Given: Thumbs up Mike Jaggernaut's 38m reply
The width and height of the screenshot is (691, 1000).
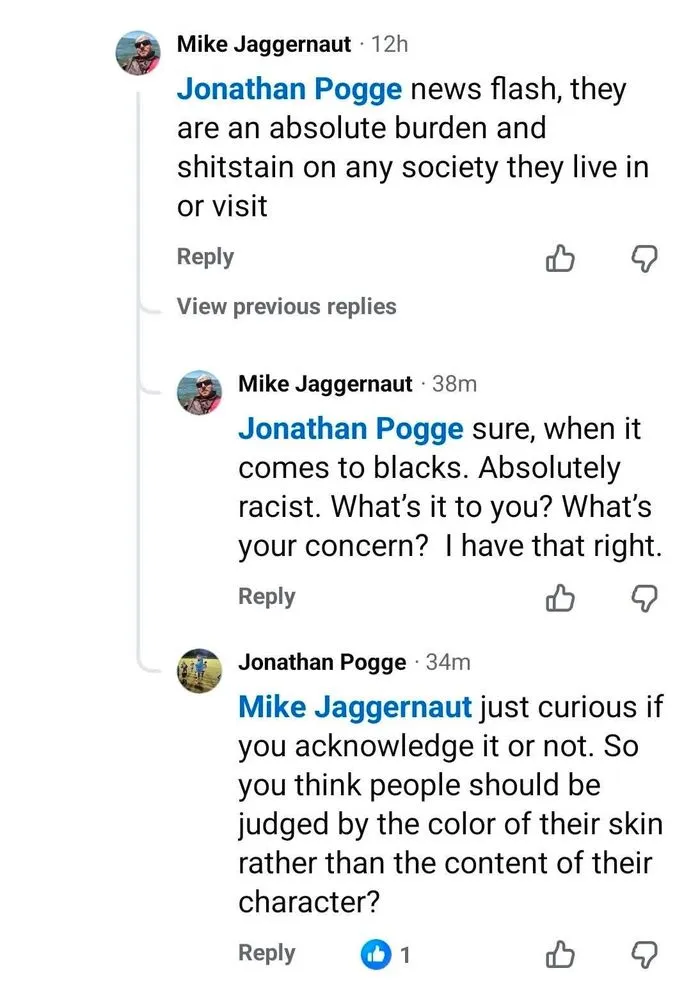Looking at the screenshot, I should pyautogui.click(x=560, y=598).
